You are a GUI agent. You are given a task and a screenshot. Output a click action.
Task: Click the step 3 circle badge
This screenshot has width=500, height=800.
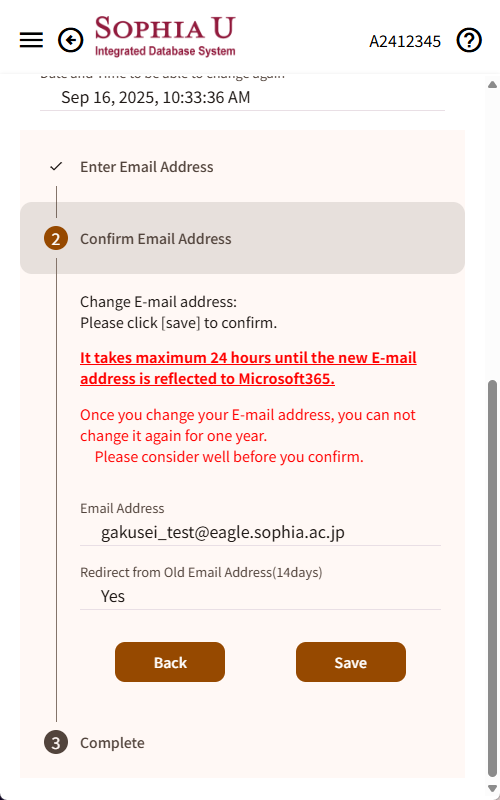[56, 742]
